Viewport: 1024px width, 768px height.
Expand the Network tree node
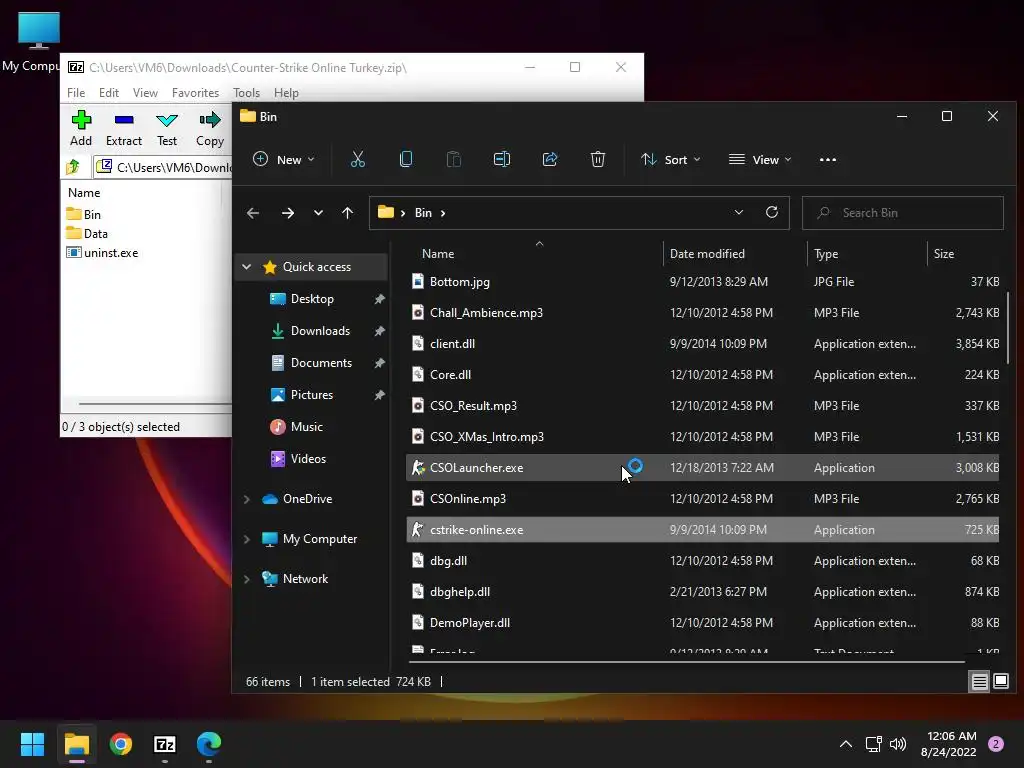pos(246,579)
